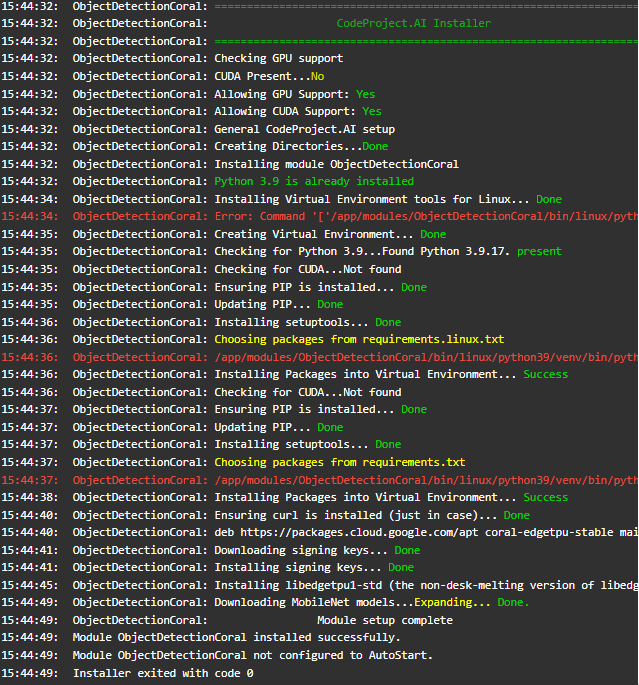Screen dimensions: 639x685
Task: Click the 'deb https://packages.cloud.google.com/apt' line
Action: [319, 533]
